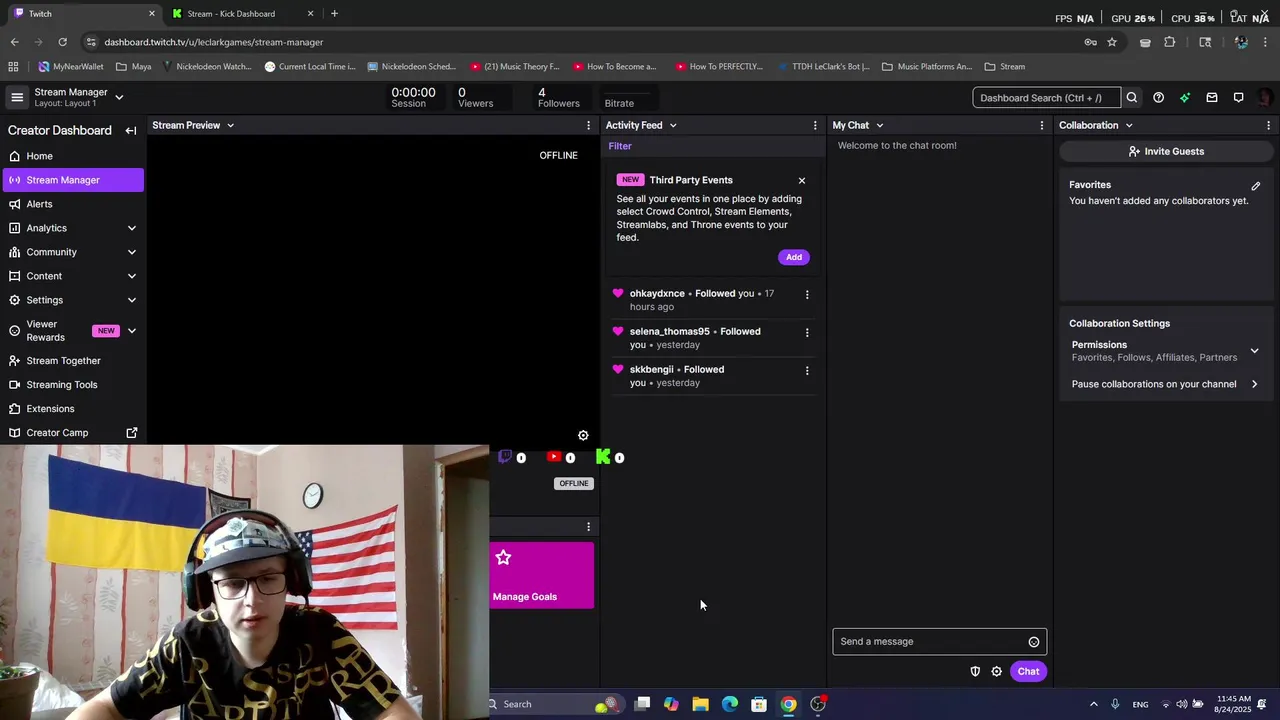Open My Chat panel options menu
The width and height of the screenshot is (1280, 720).
1042,125
